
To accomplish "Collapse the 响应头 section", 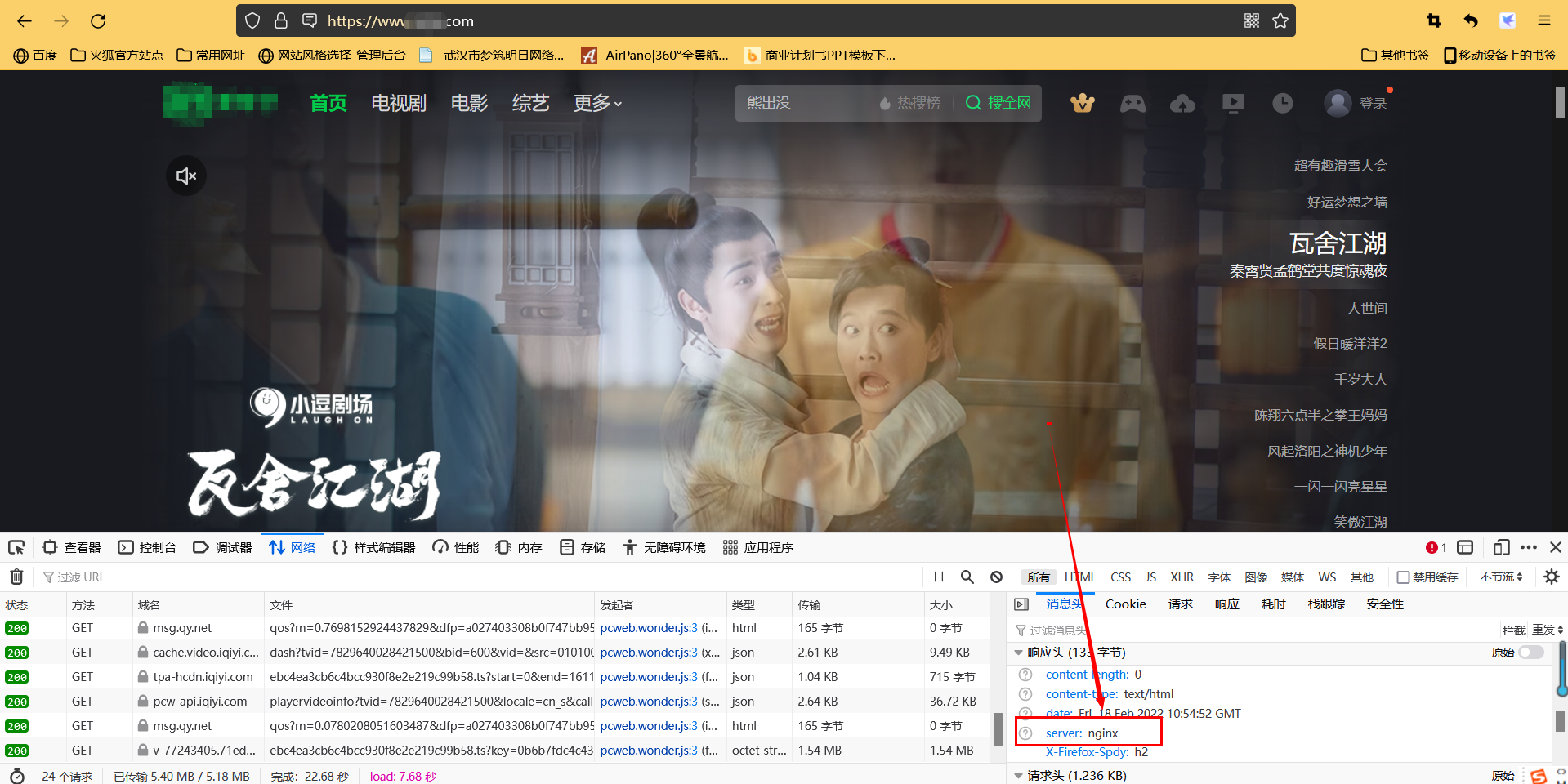I will click(1018, 653).
